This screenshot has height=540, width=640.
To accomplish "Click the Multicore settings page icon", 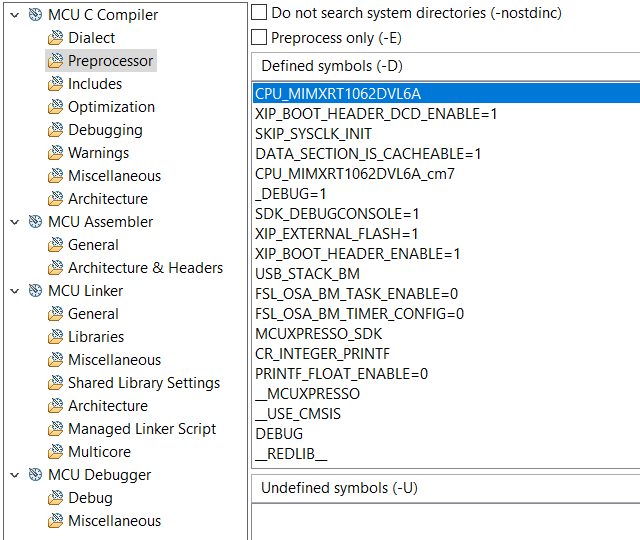I will tap(55, 452).
